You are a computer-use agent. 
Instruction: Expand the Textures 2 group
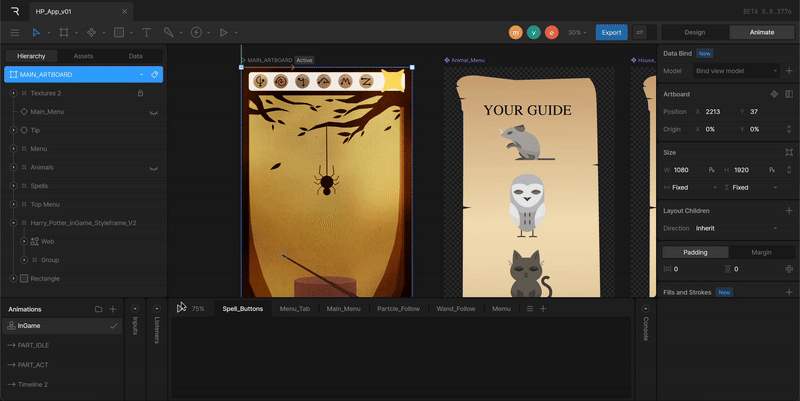13,93
